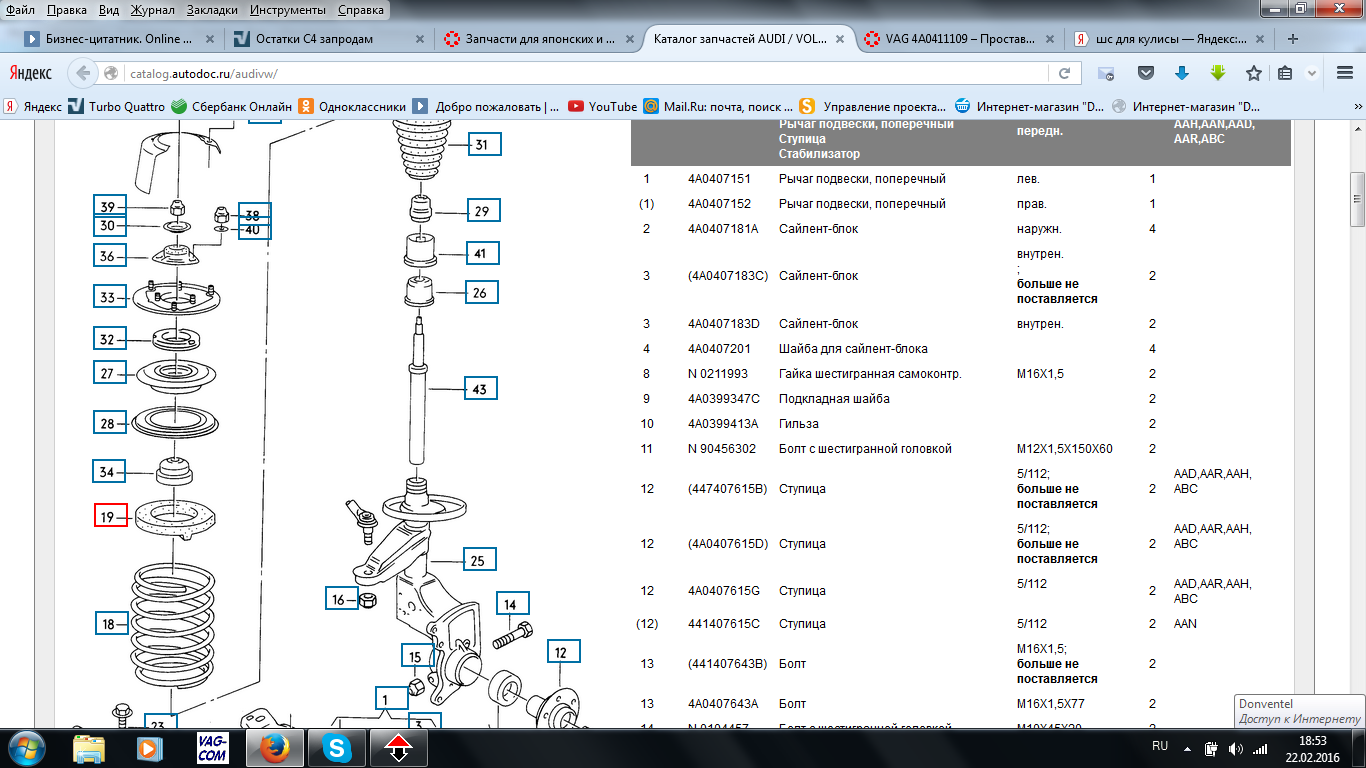
Task: Expand the toolbar overflow chevron dropdown
Action: click(1312, 73)
